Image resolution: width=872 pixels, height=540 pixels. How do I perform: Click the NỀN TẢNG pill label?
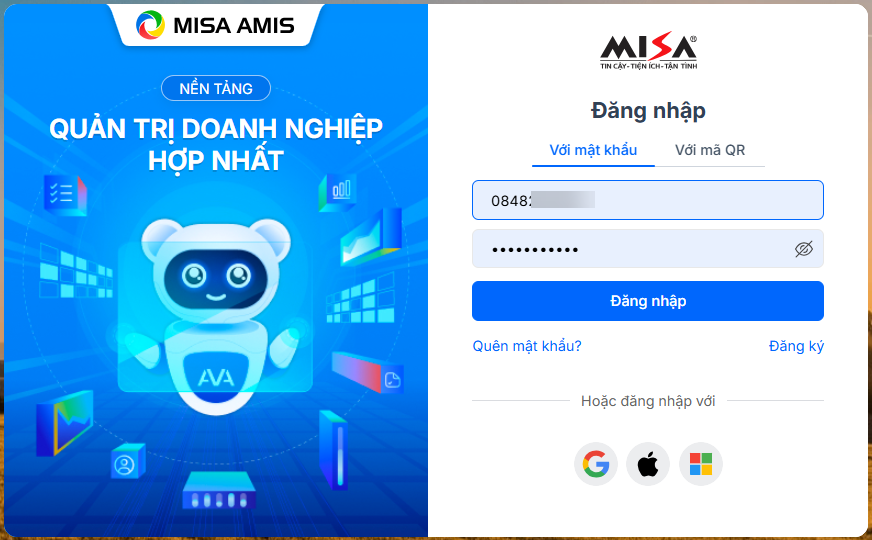coord(216,88)
